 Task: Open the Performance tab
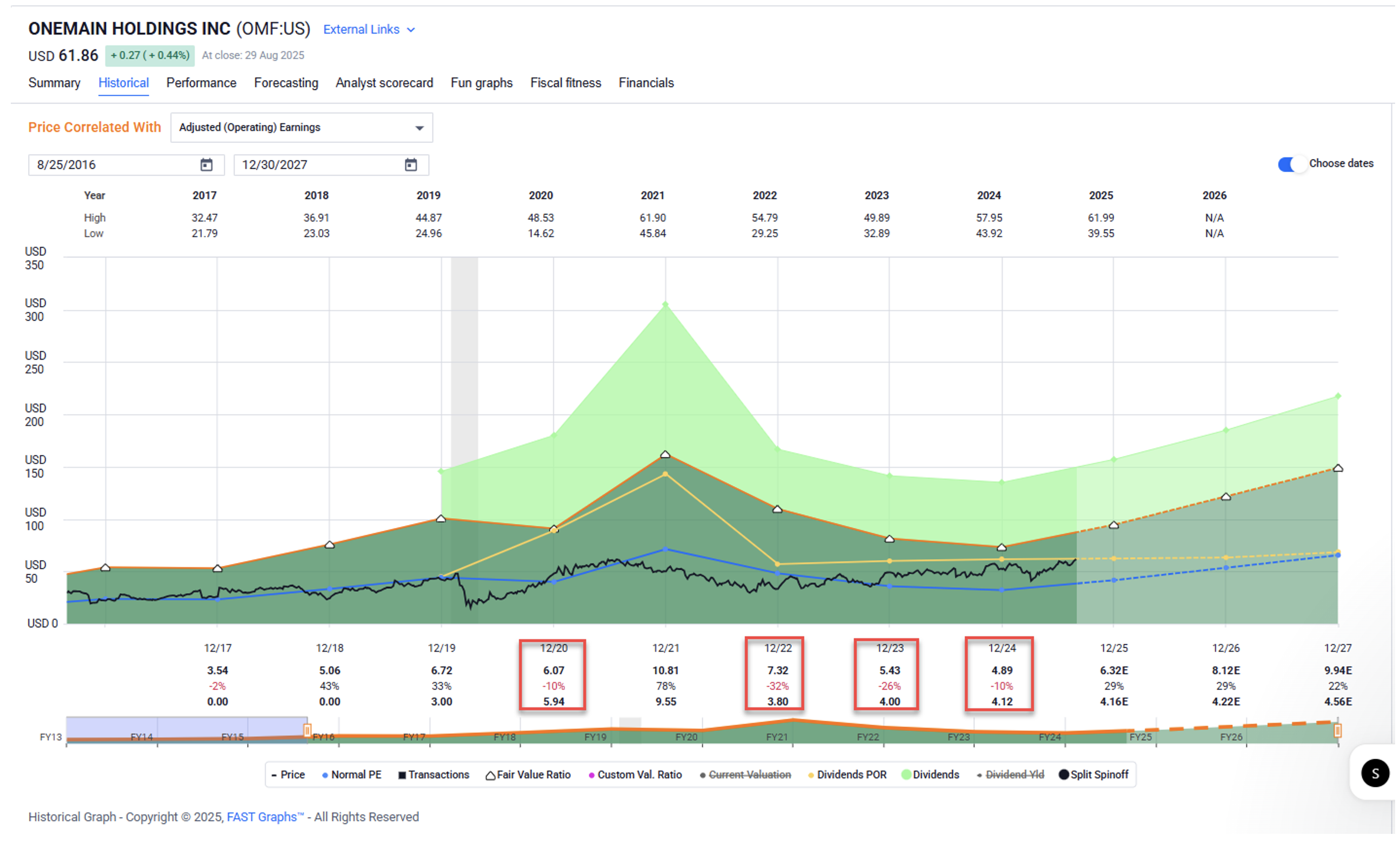201,83
